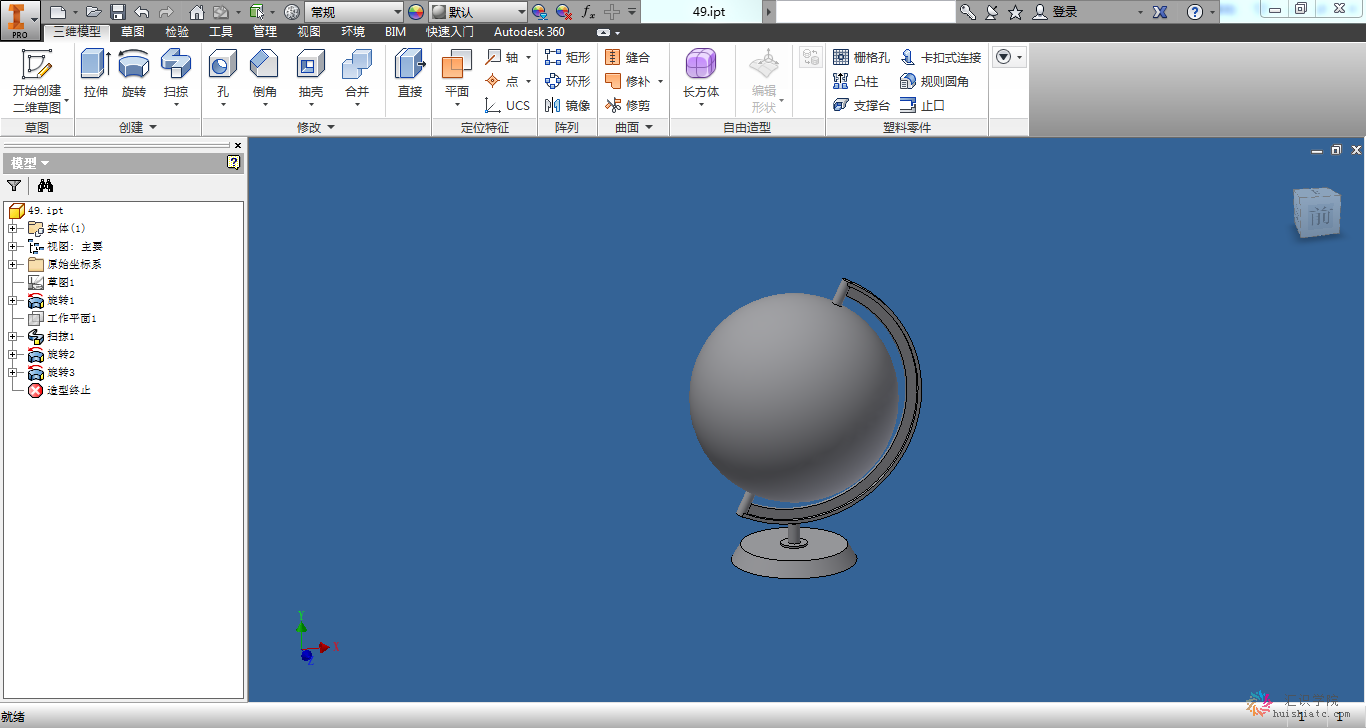1366x728 pixels.
Task: Start creating a 2D sketch (开始创建二维草图)
Action: pos(37,80)
